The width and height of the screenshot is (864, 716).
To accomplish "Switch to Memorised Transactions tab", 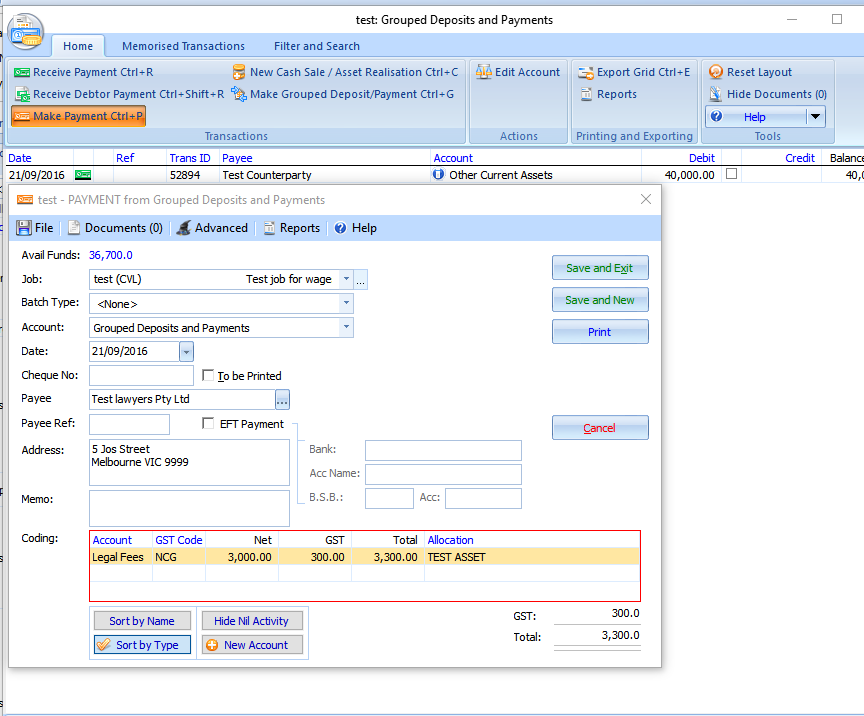I will (x=183, y=46).
